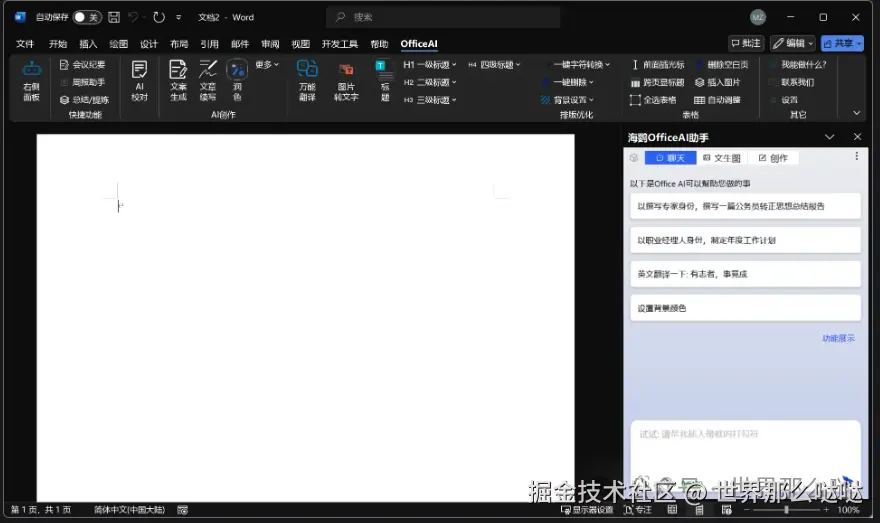880x523 pixels.
Task: Click the undo arrow in title bar
Action: pos(134,17)
